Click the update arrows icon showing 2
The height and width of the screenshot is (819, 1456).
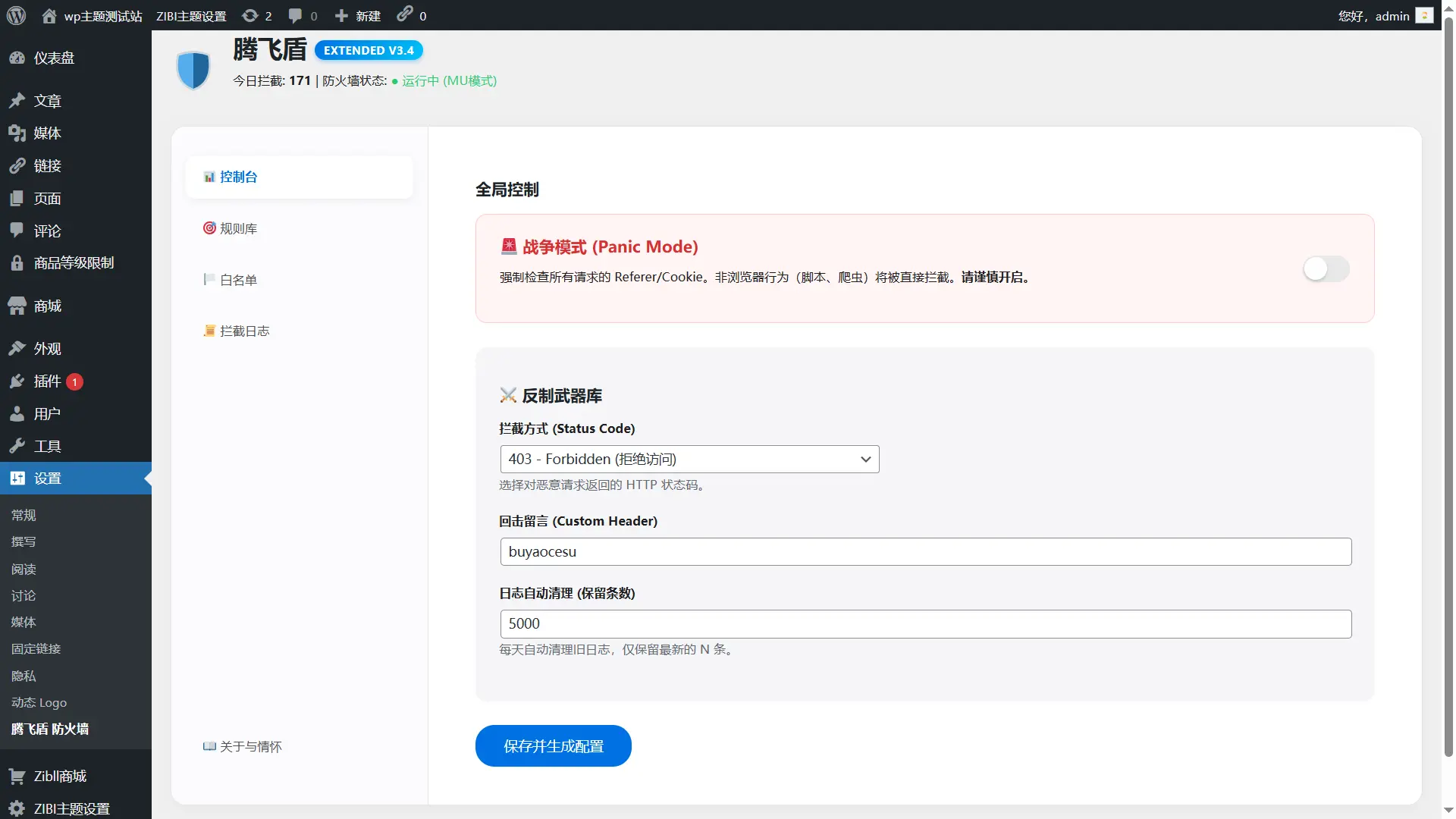tap(250, 15)
